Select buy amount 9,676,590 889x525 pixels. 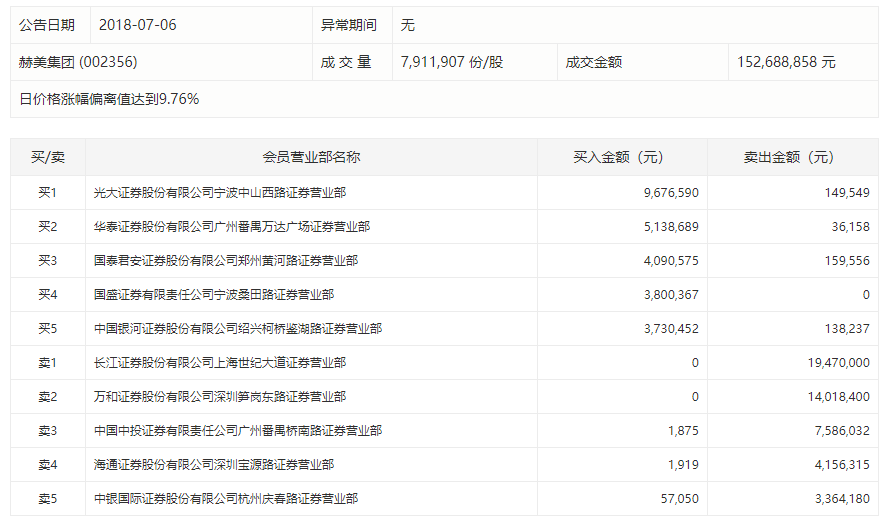point(671,193)
